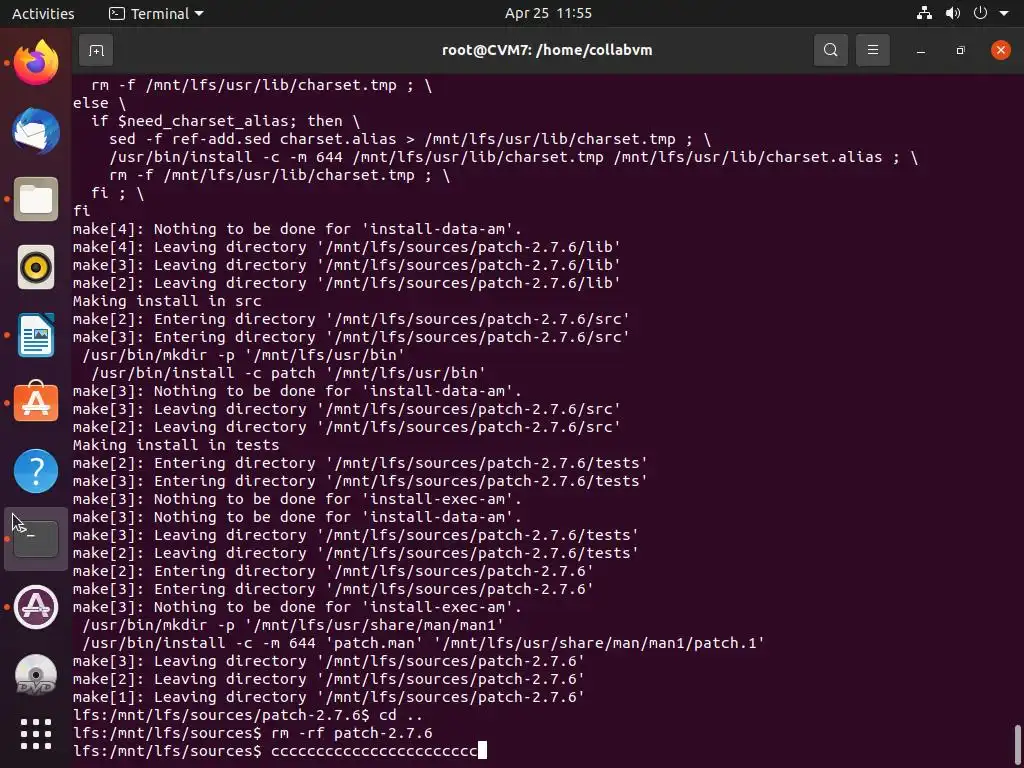The image size is (1024, 768).
Task: Click the line installing patch.man to man1
Action: (x=423, y=643)
